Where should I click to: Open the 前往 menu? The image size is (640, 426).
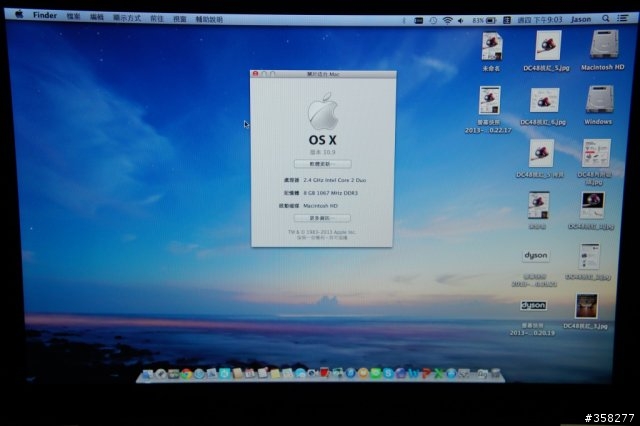pyautogui.click(x=157, y=19)
